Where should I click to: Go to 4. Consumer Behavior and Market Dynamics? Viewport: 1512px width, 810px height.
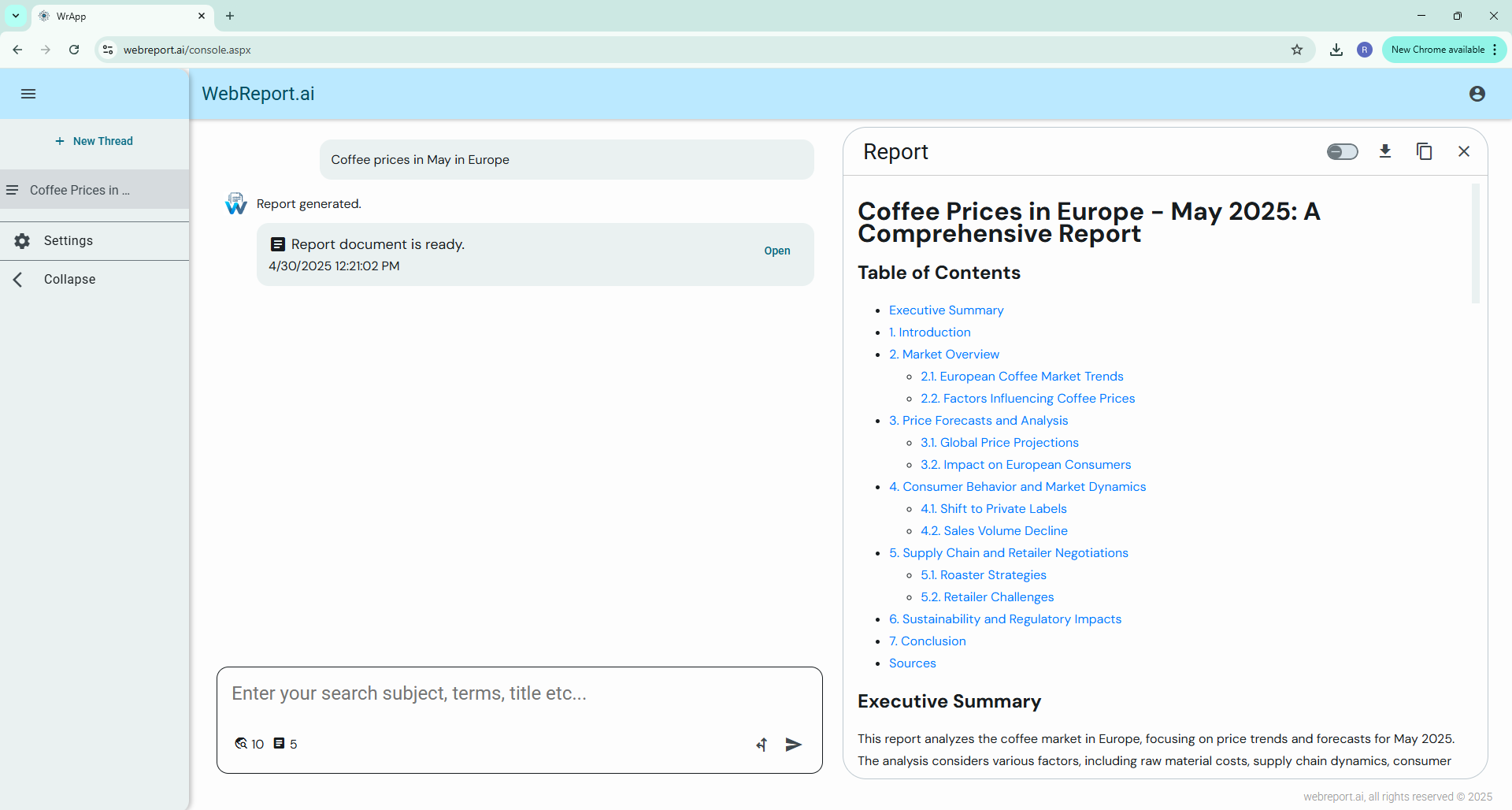point(1017,487)
